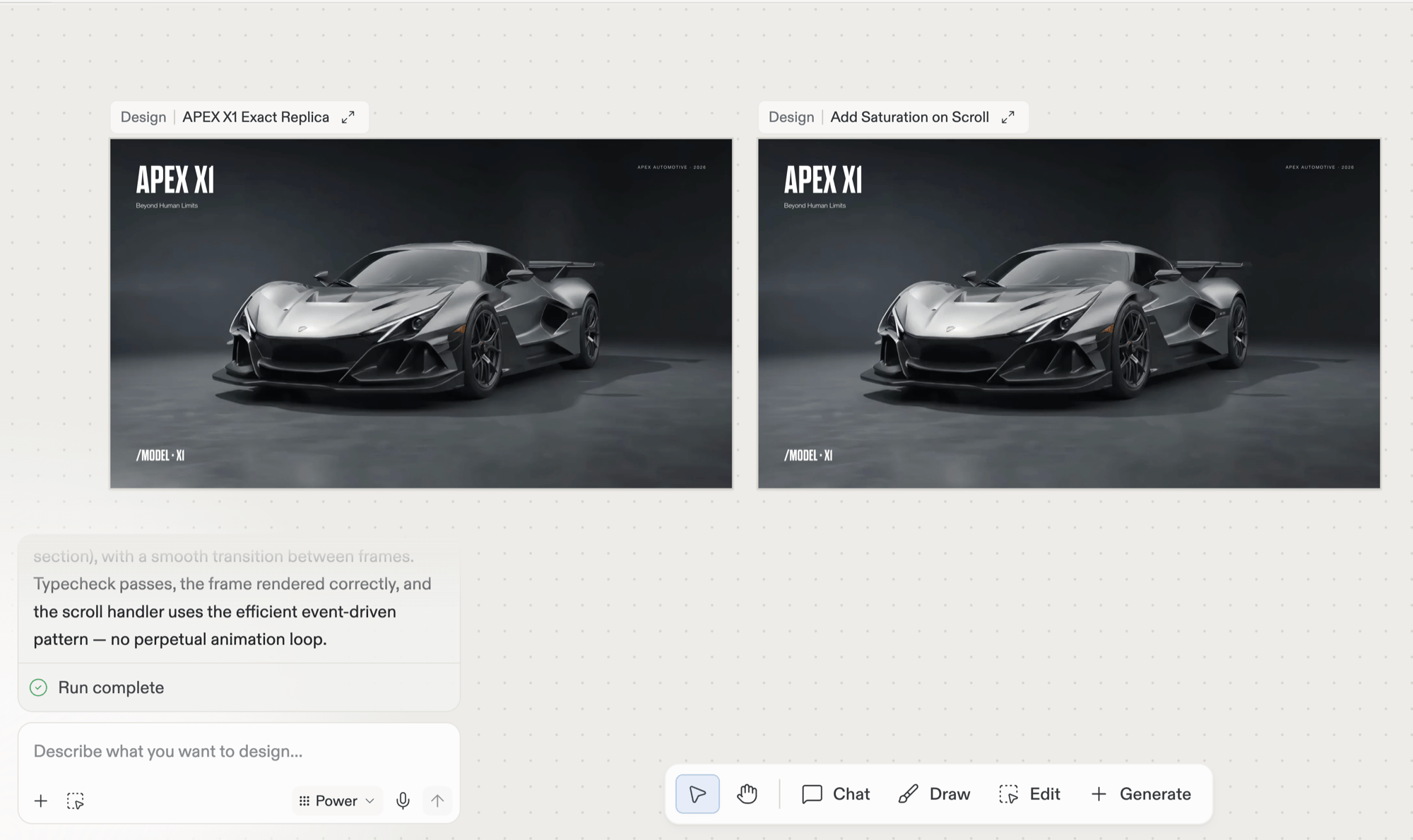Image resolution: width=1413 pixels, height=840 pixels.
Task: Click the green check icon beside Run complete
Action: [x=39, y=687]
